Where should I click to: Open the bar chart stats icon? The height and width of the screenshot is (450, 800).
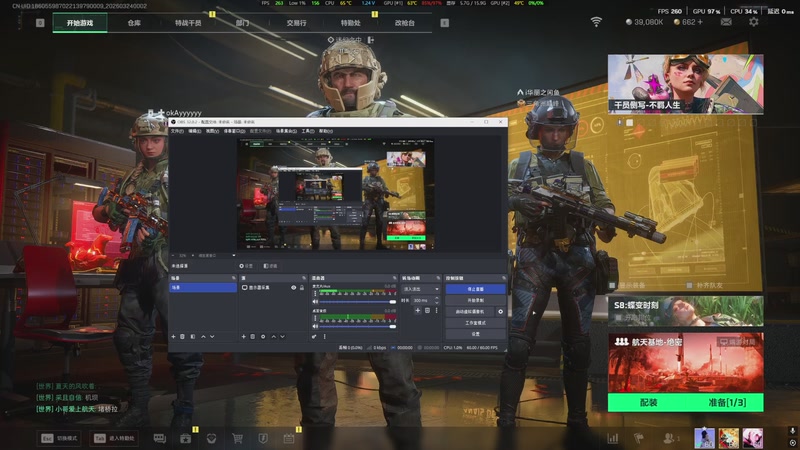pos(613,438)
